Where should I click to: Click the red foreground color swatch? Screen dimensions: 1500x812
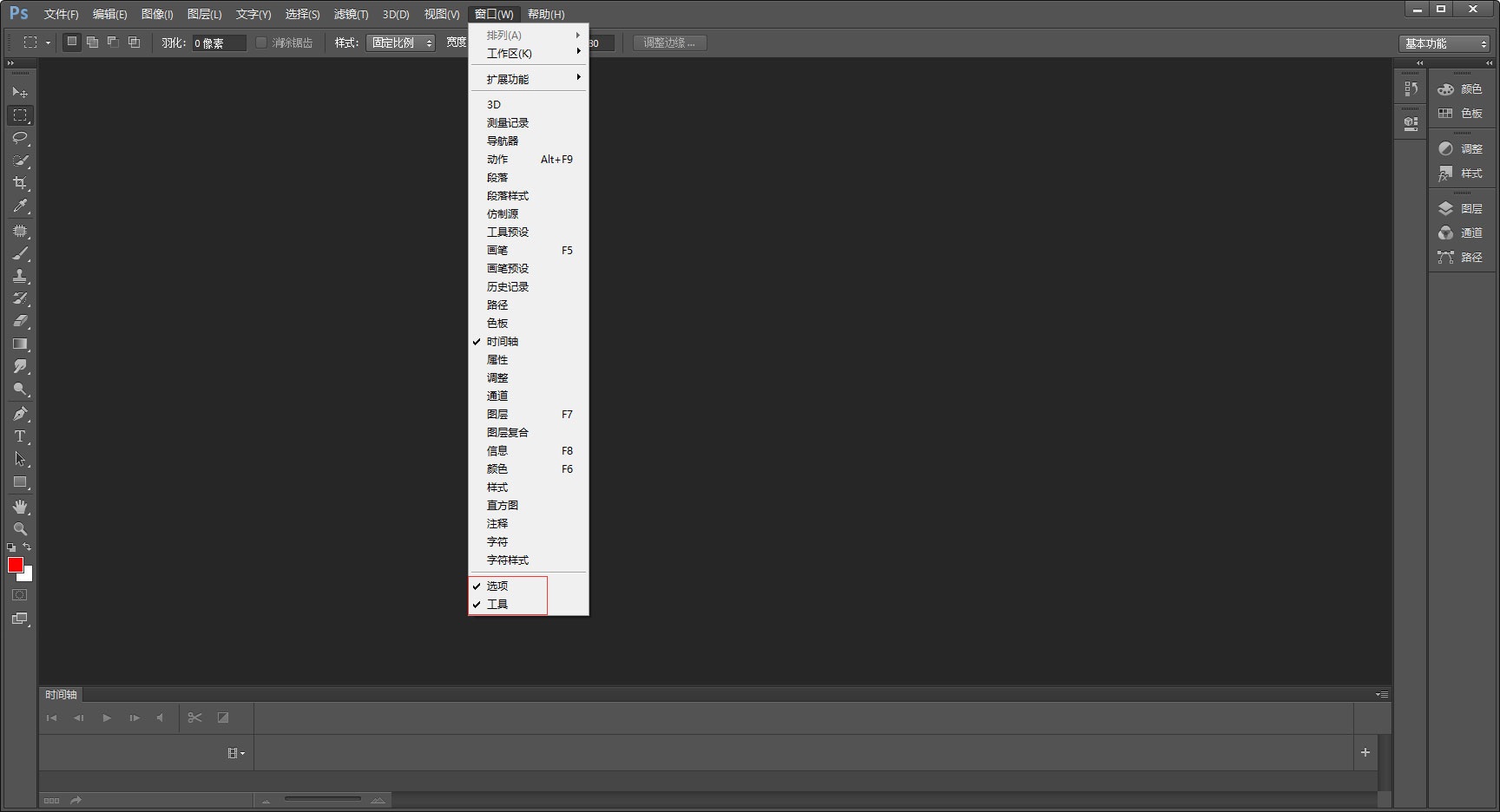(16, 565)
